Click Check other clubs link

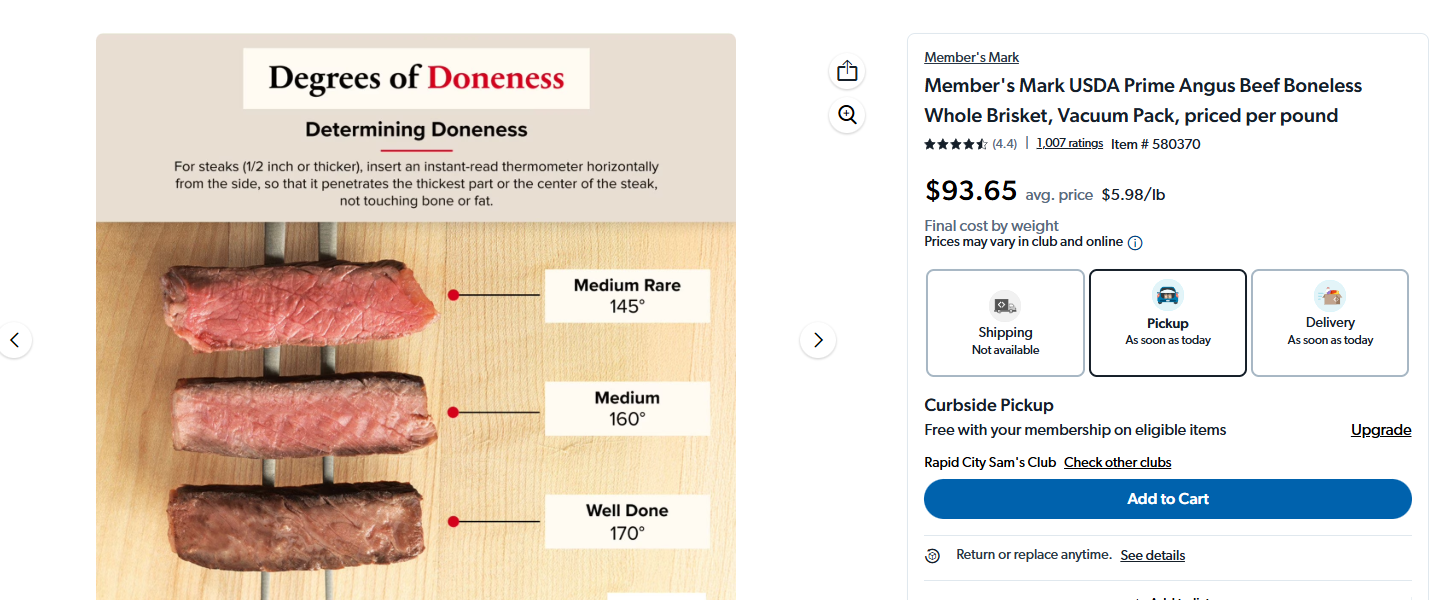(1117, 462)
